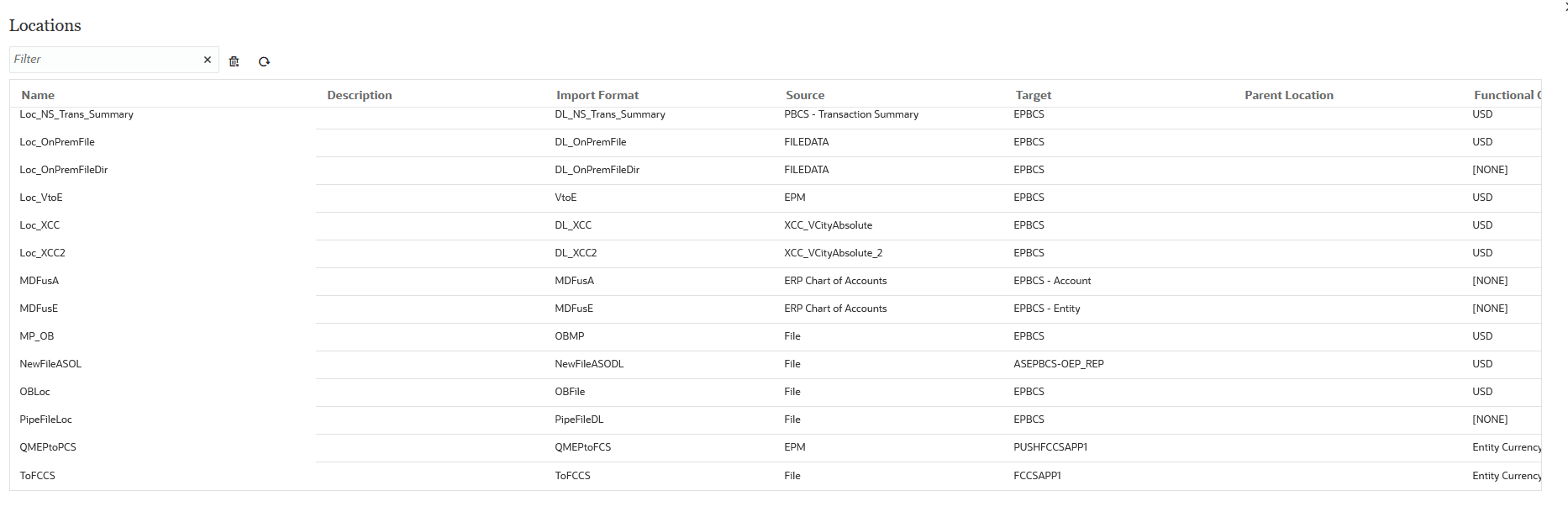The image size is (1568, 512).
Task: Select the Loc_VtoE location row
Action: pyautogui.click(x=41, y=198)
